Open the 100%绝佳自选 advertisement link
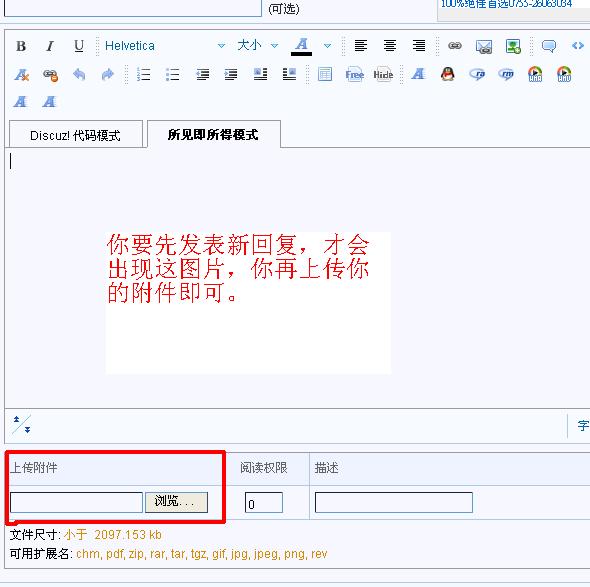Viewport: 590px width, 587px height. point(506,4)
